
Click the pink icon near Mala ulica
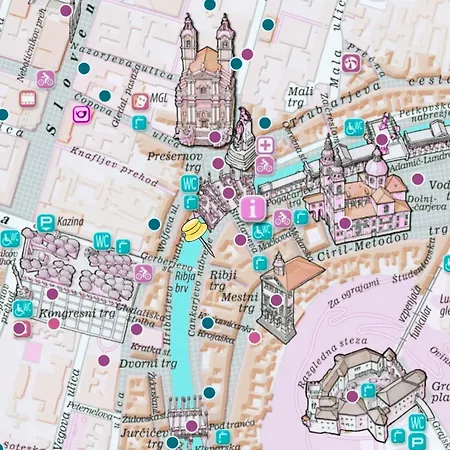coord(351,63)
